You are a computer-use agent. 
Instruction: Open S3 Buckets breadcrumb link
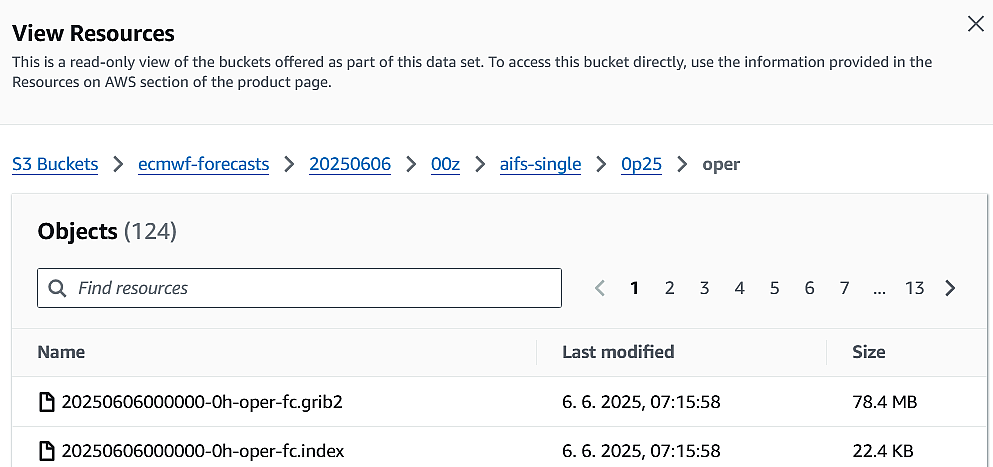pyautogui.click(x=55, y=165)
